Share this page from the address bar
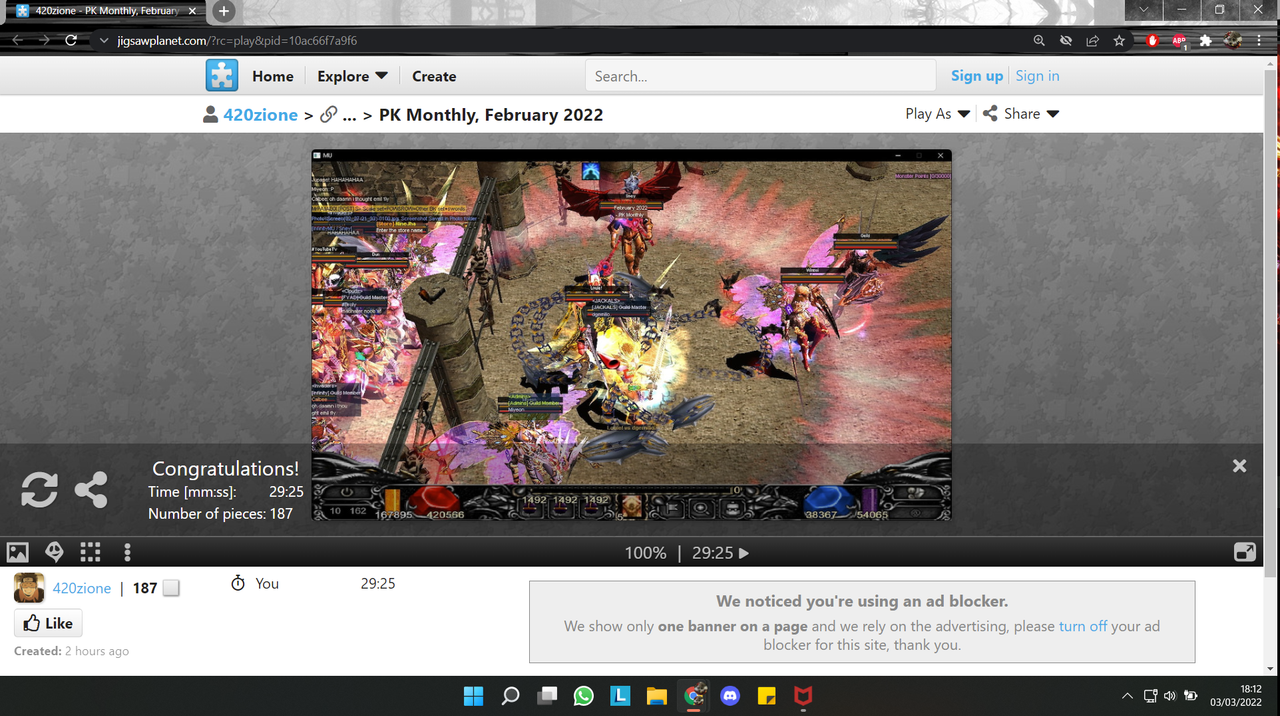The width and height of the screenshot is (1280, 716). coord(1092,41)
